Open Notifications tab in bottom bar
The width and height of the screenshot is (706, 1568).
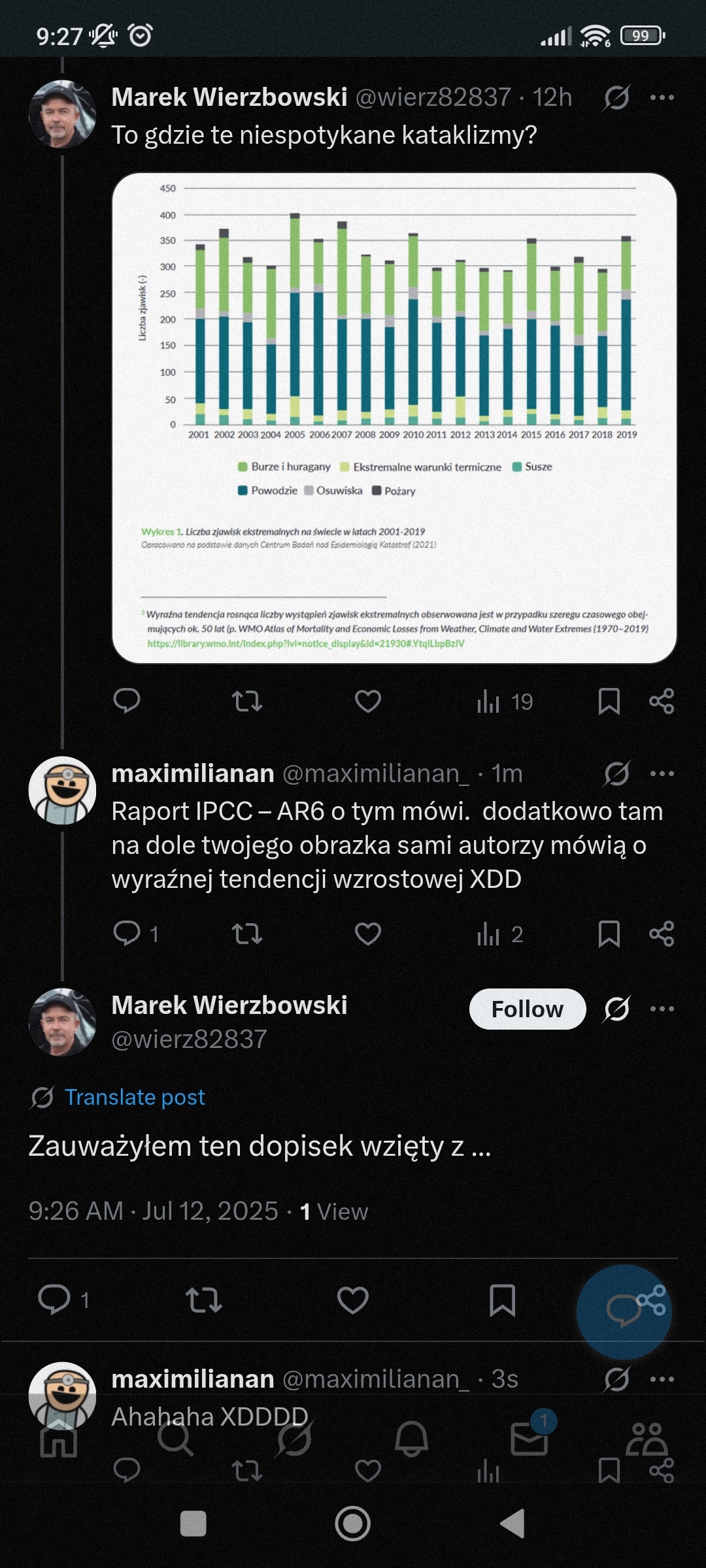[x=412, y=1439]
